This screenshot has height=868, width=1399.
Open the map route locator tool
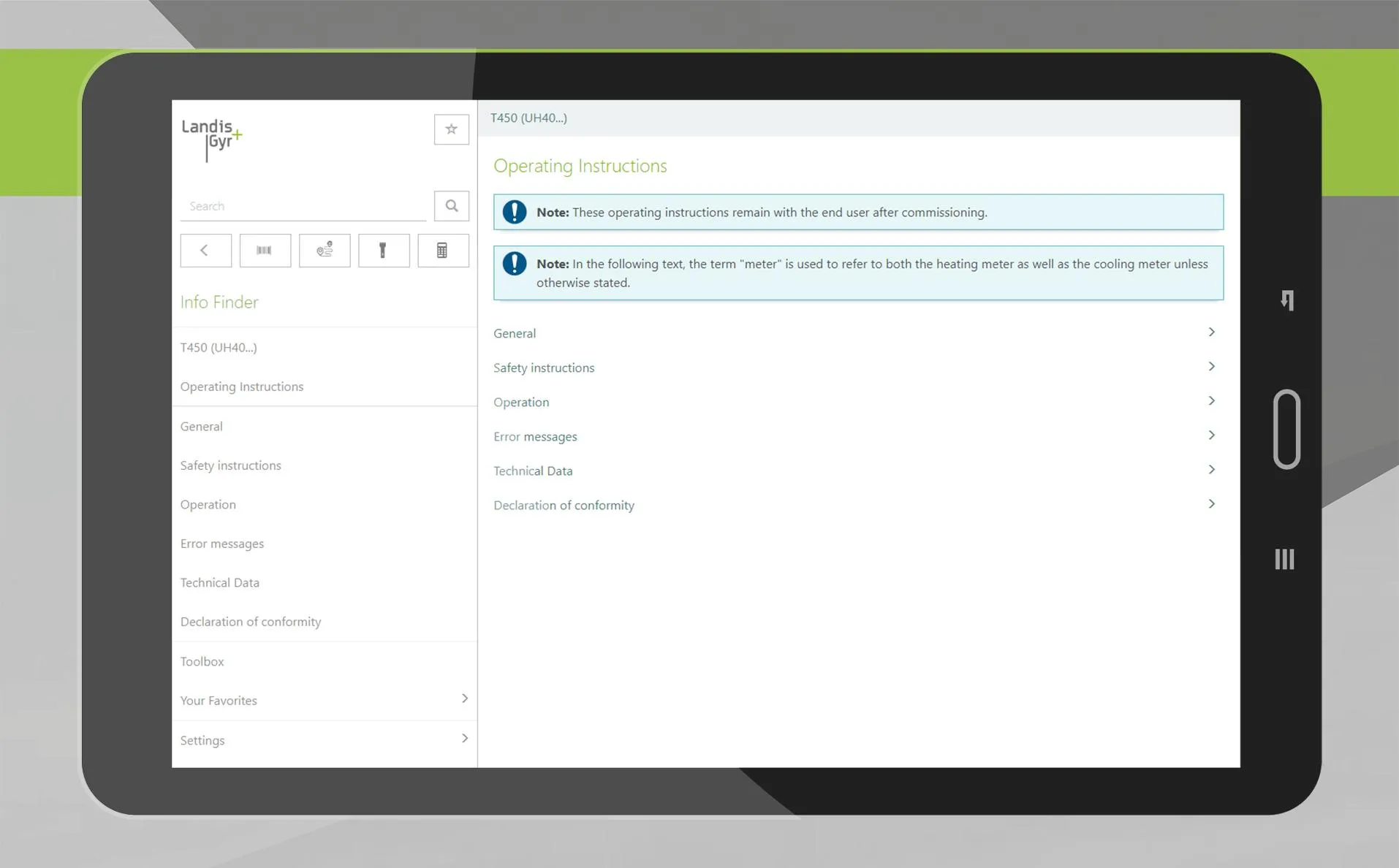click(324, 251)
